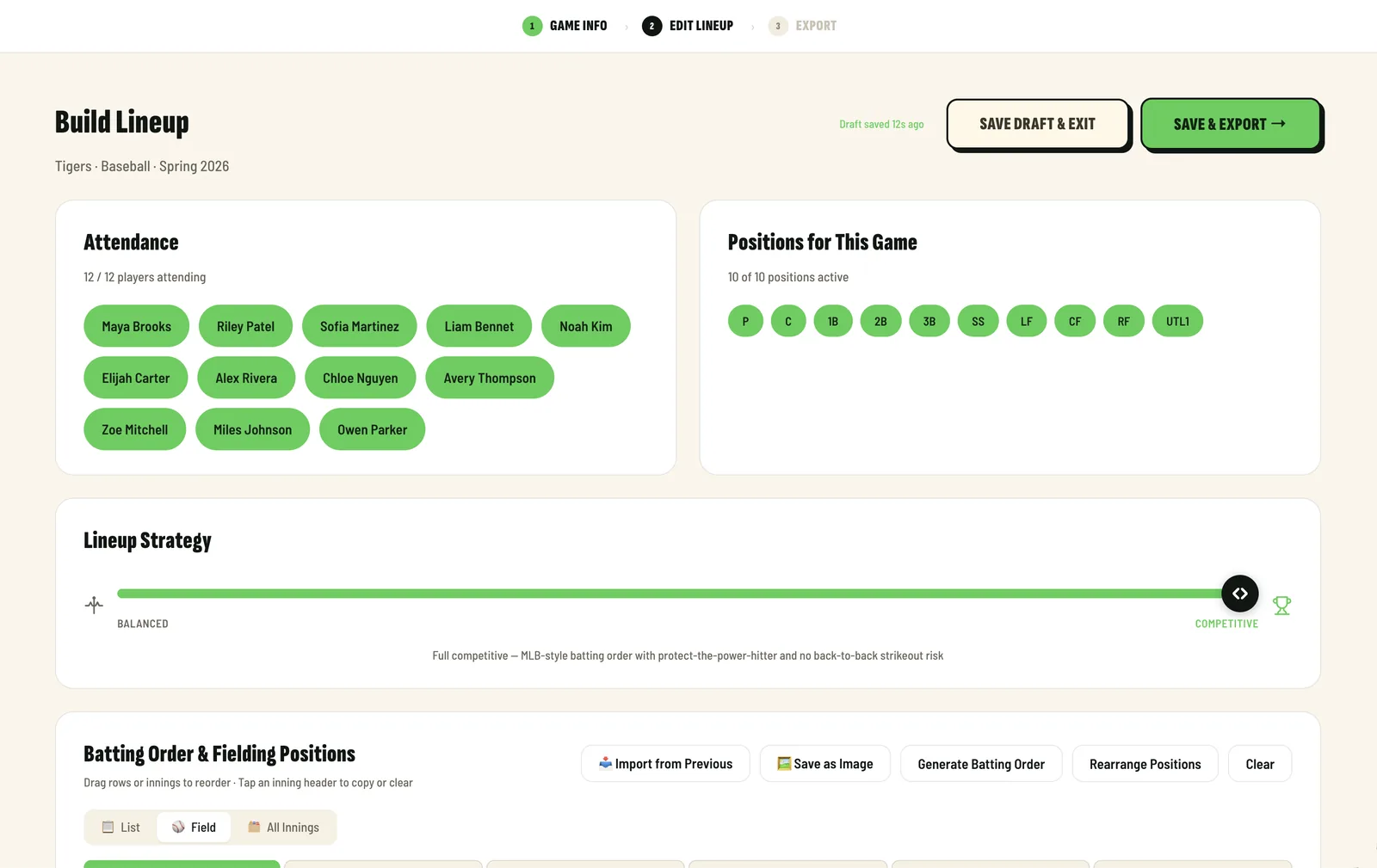Toggle attendance for Liam Bennet
The image size is (1377, 868).
coord(479,326)
